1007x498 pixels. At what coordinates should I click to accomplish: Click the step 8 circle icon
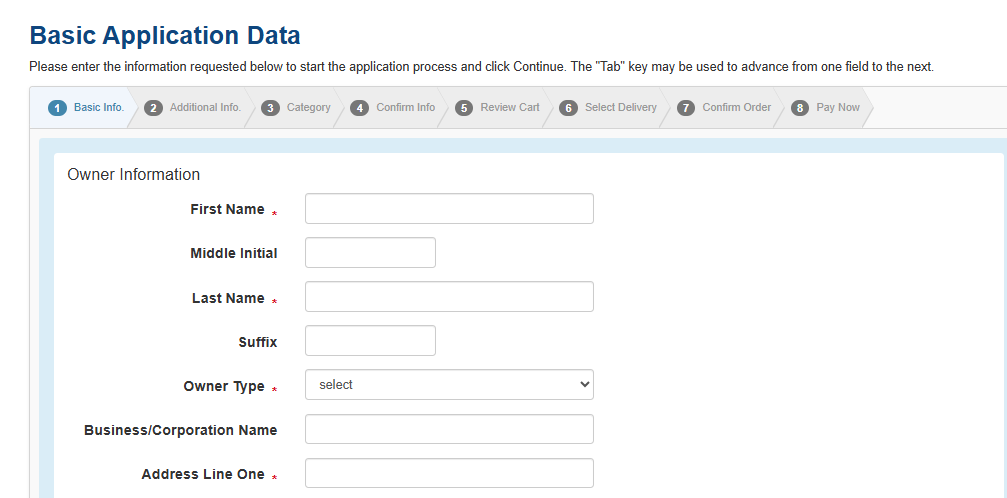coord(800,108)
